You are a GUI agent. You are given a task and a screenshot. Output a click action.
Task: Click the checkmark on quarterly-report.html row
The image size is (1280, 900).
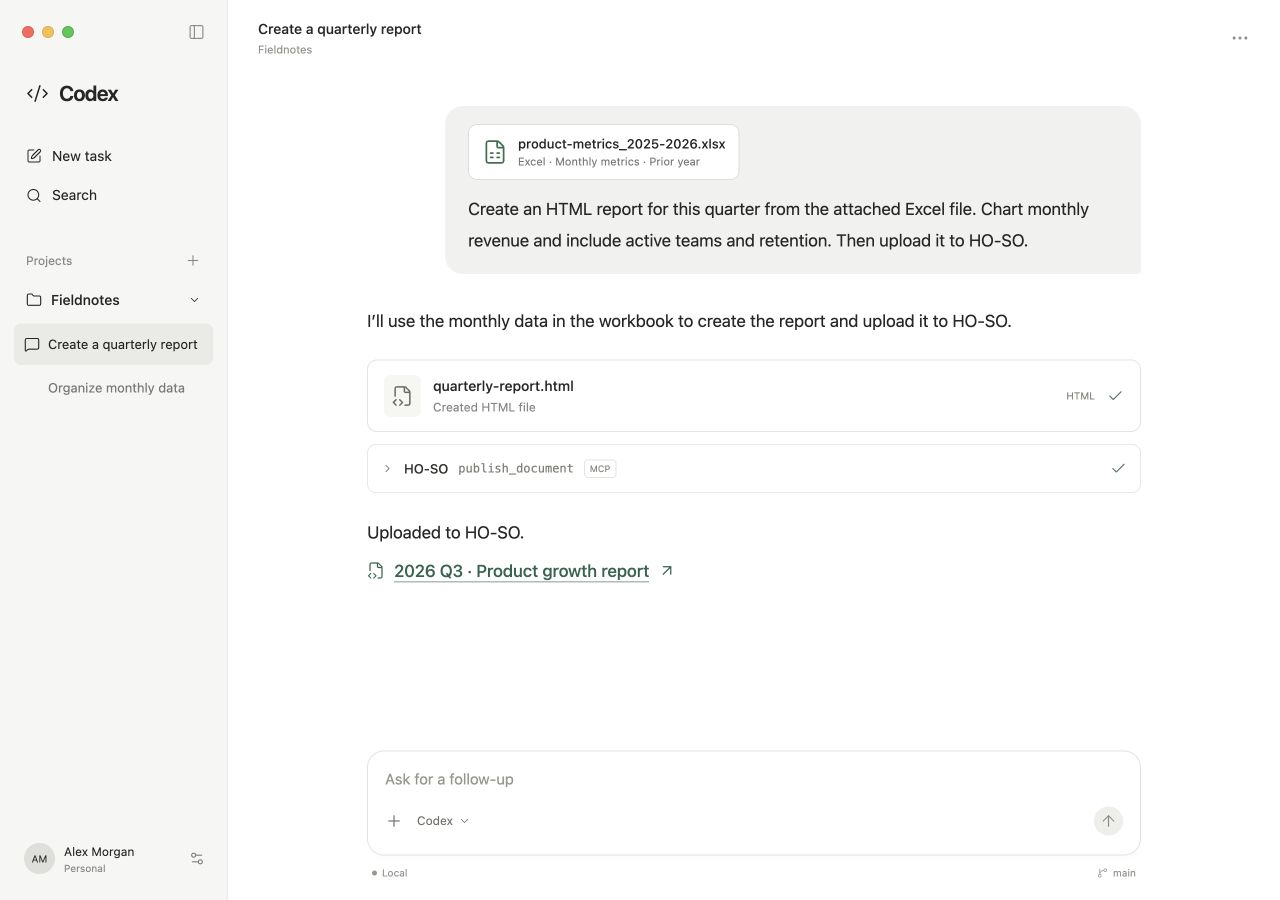(1115, 396)
